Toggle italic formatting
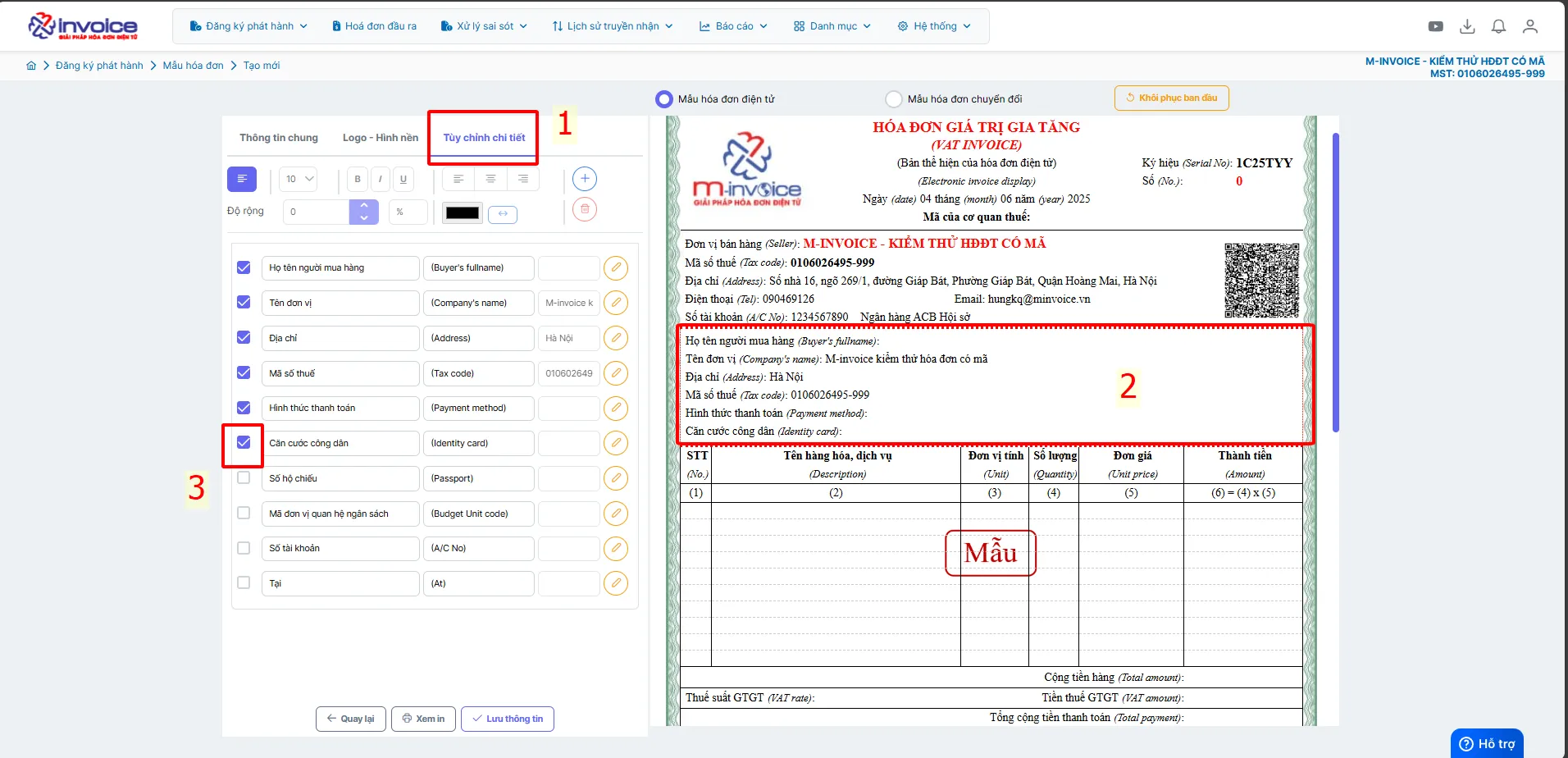 point(380,179)
